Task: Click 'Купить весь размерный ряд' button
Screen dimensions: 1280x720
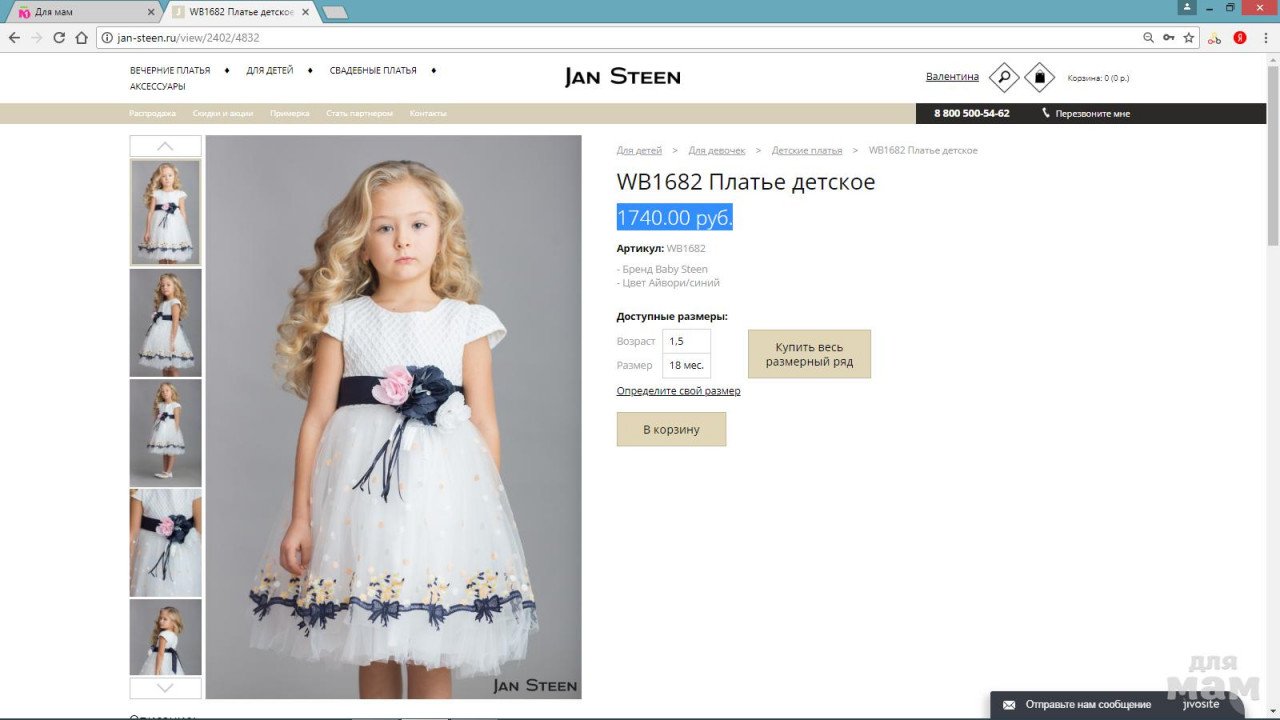Action: [809, 354]
